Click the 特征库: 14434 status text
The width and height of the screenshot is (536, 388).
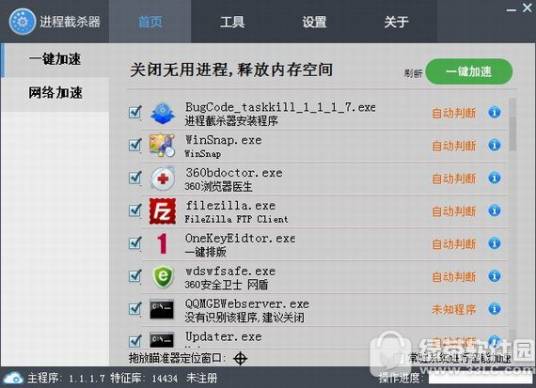point(144,378)
